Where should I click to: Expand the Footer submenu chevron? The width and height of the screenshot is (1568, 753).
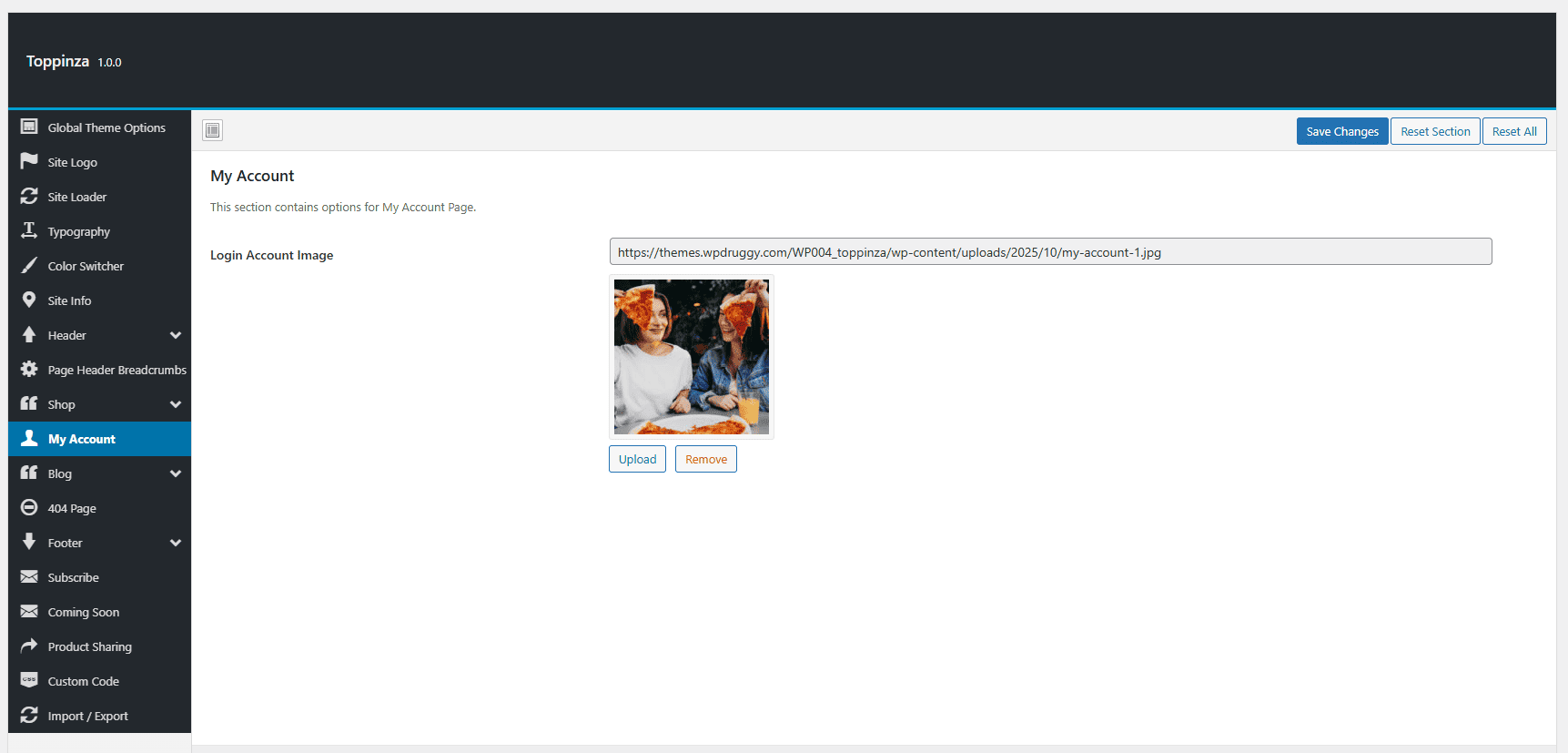click(176, 543)
